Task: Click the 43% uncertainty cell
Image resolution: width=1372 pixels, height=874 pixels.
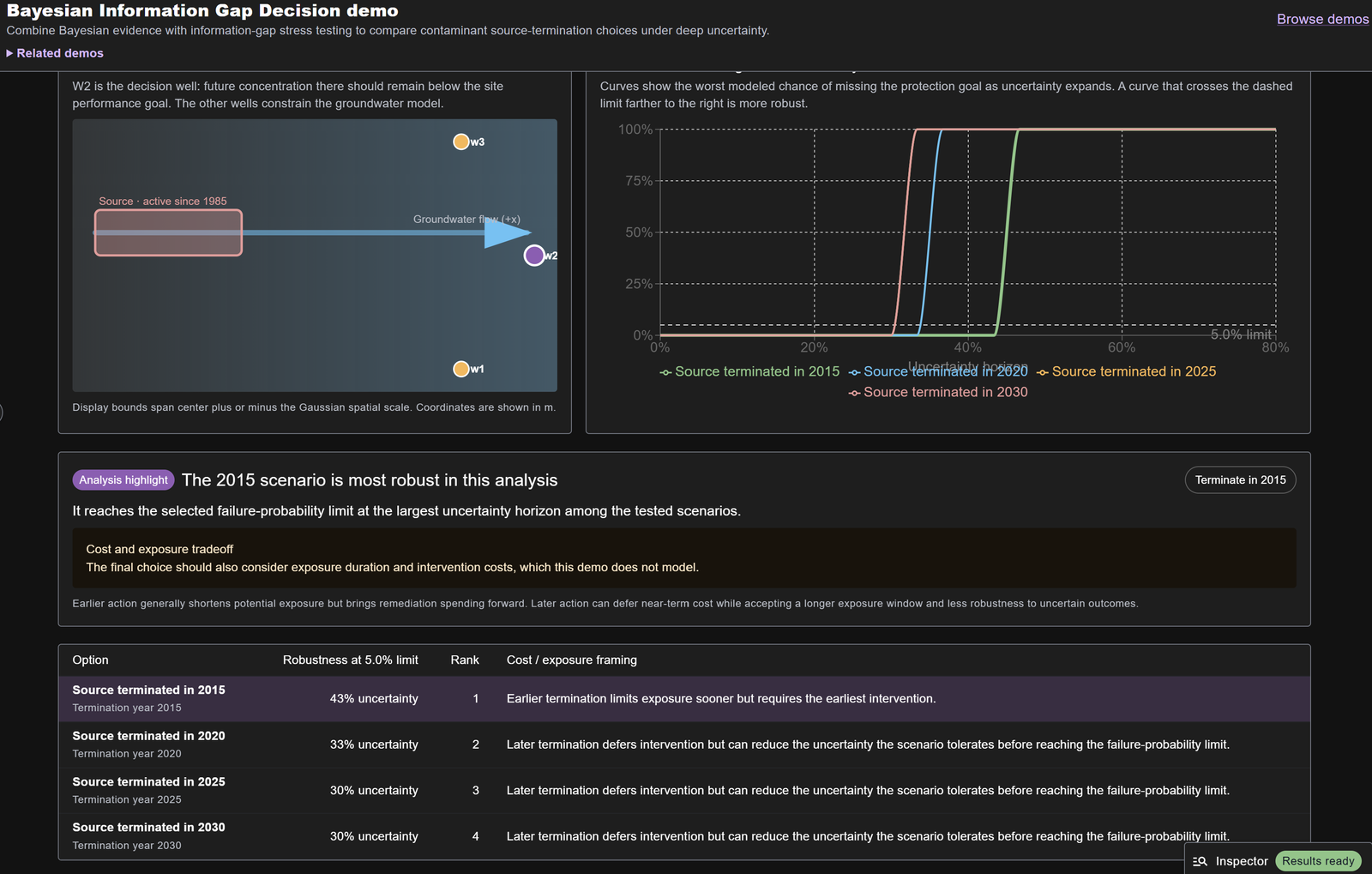Action: [374, 699]
